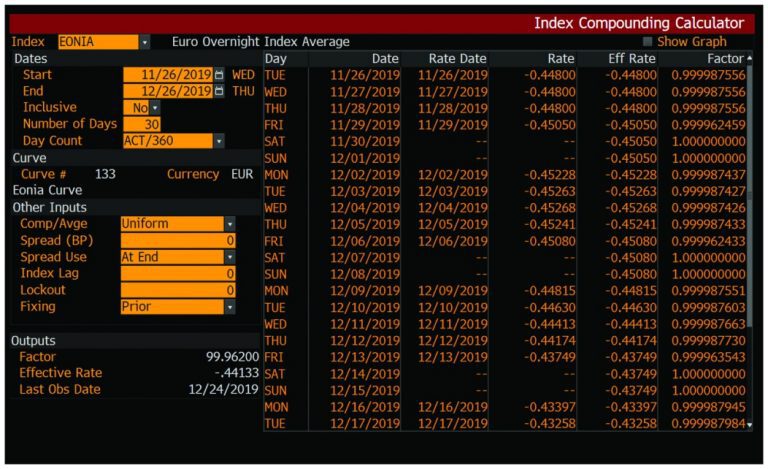This screenshot has height=469, width=768.
Task: Click the Date column header
Action: (x=385, y=59)
